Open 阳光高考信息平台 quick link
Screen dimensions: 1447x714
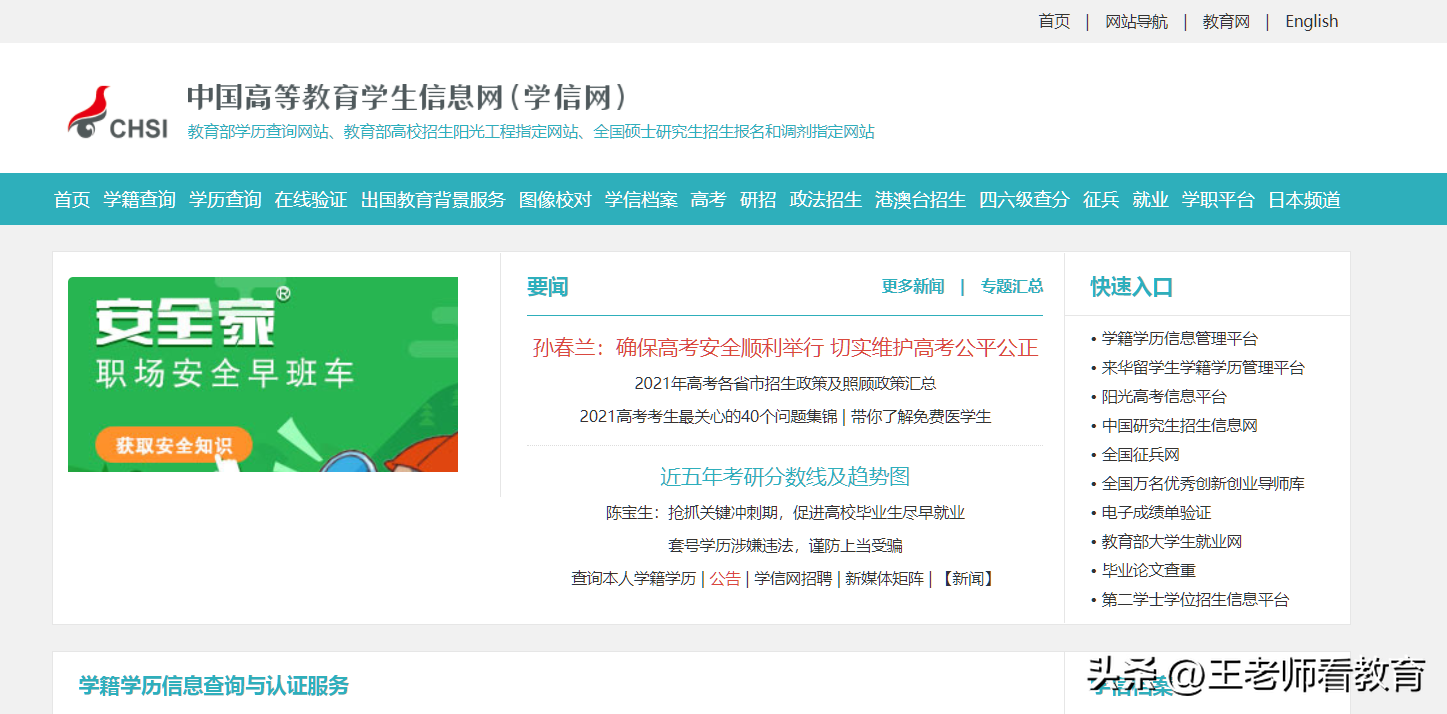tap(1164, 397)
